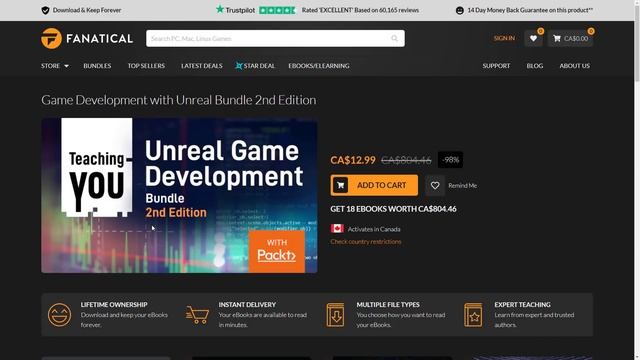Viewport: 640px width, 360px height.
Task: Click Get 18 Ebooks Worth CA$804.46 text
Action: point(393,209)
